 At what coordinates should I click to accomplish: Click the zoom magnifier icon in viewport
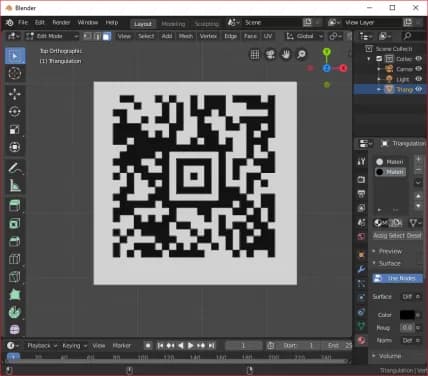(301, 54)
